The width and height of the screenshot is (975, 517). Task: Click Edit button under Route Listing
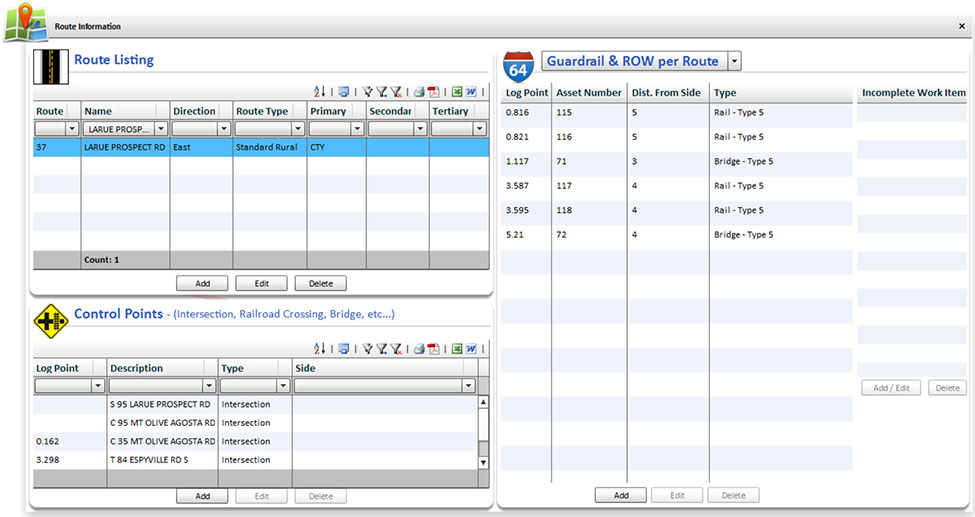click(261, 284)
